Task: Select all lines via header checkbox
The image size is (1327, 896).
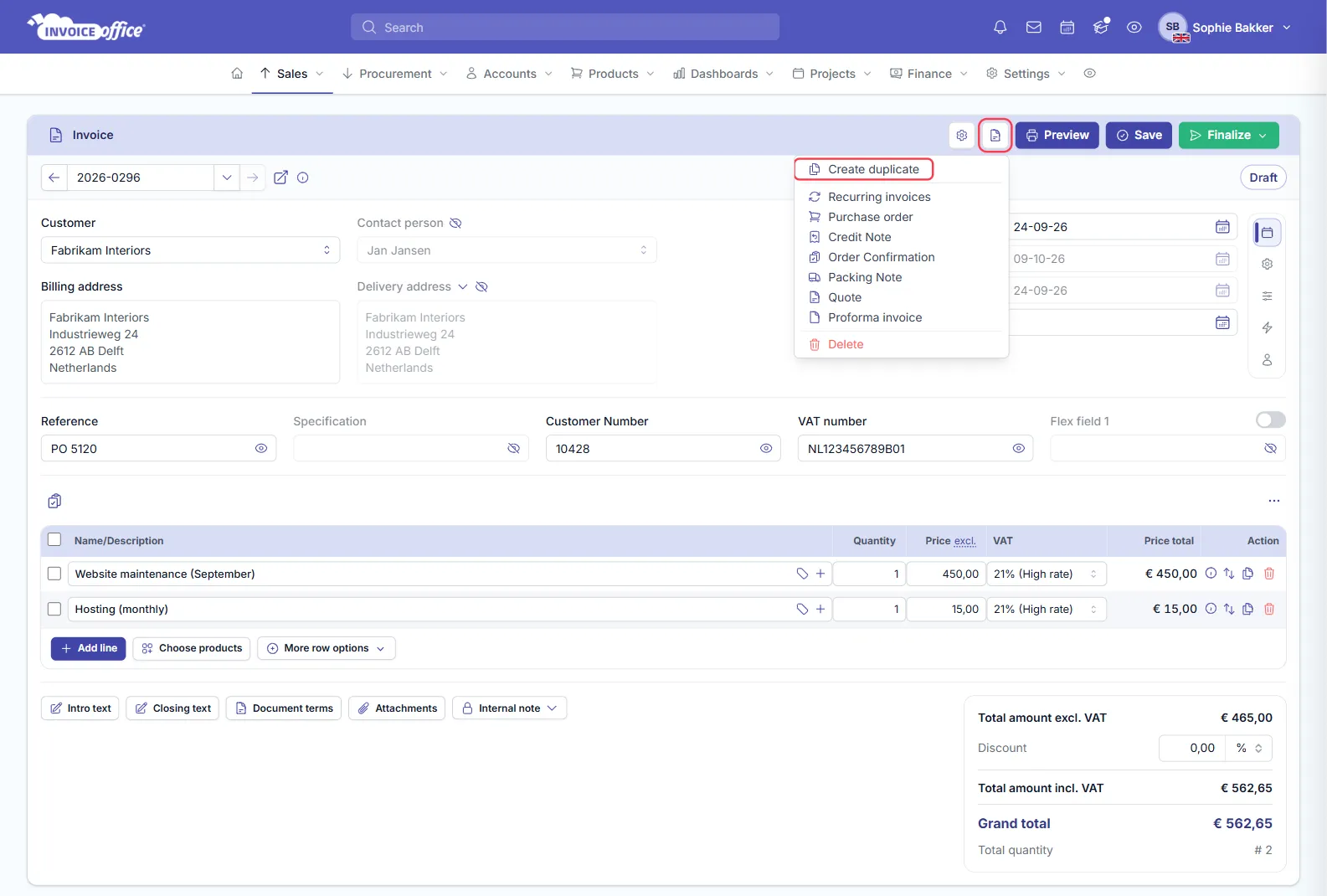Action: (54, 540)
